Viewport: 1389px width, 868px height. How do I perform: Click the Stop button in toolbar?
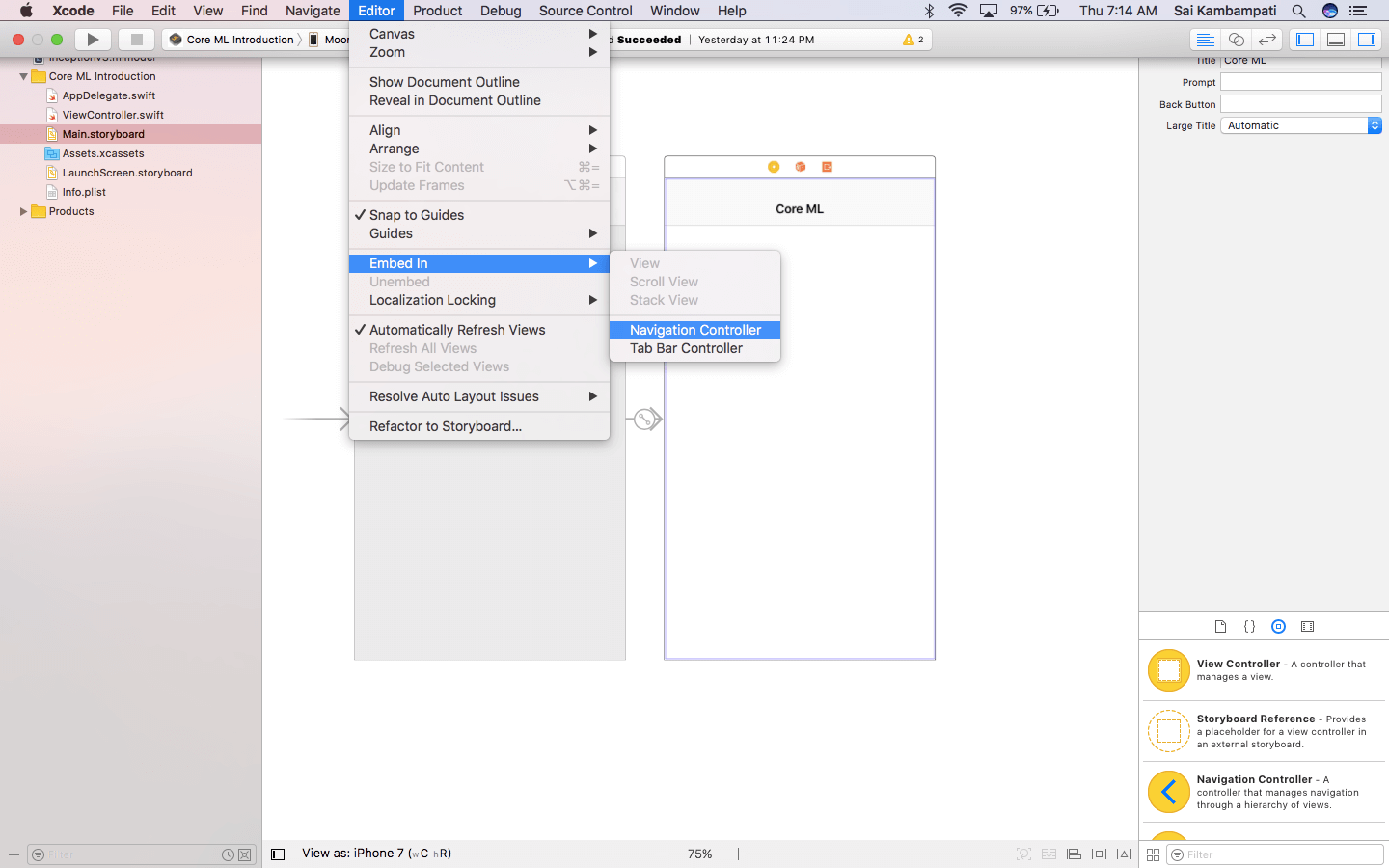pos(136,40)
